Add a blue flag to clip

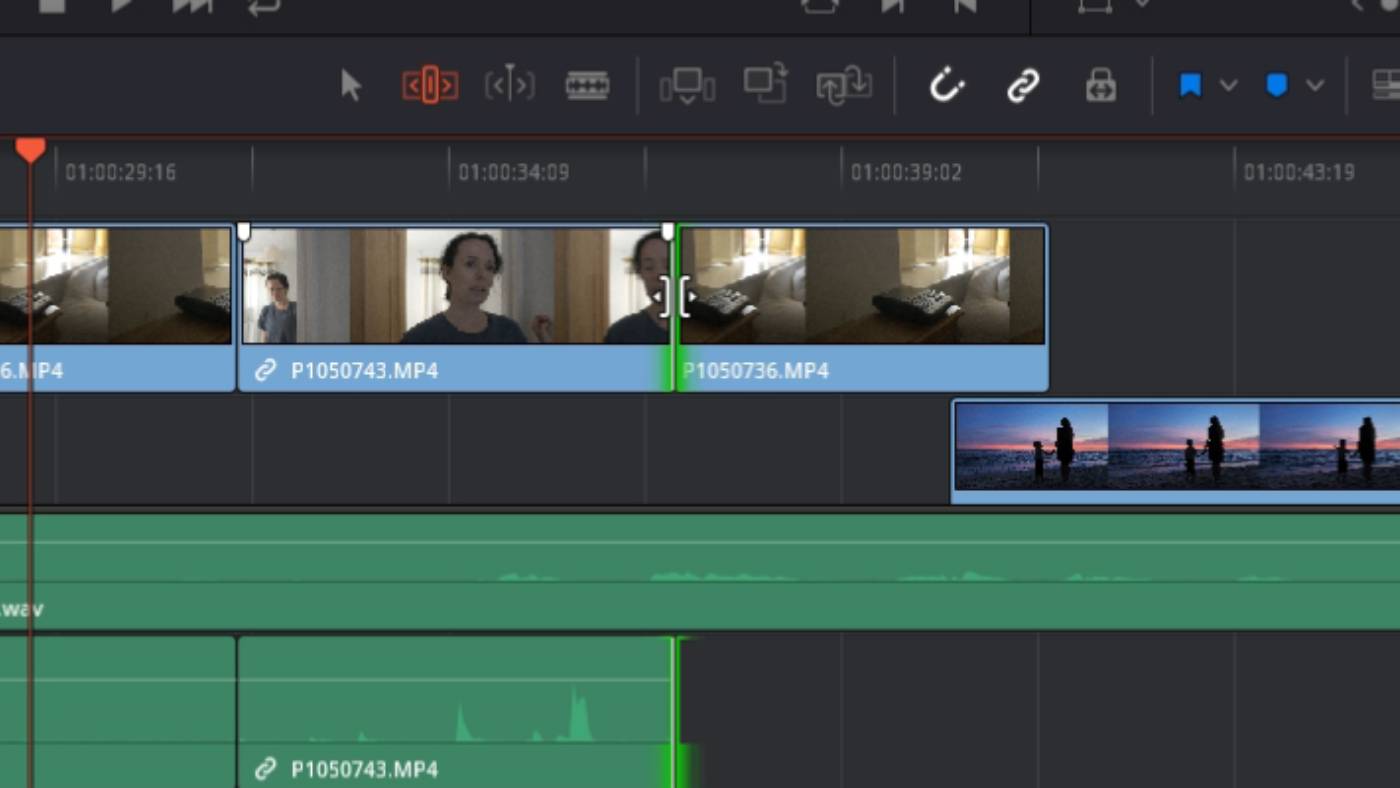tap(1190, 86)
